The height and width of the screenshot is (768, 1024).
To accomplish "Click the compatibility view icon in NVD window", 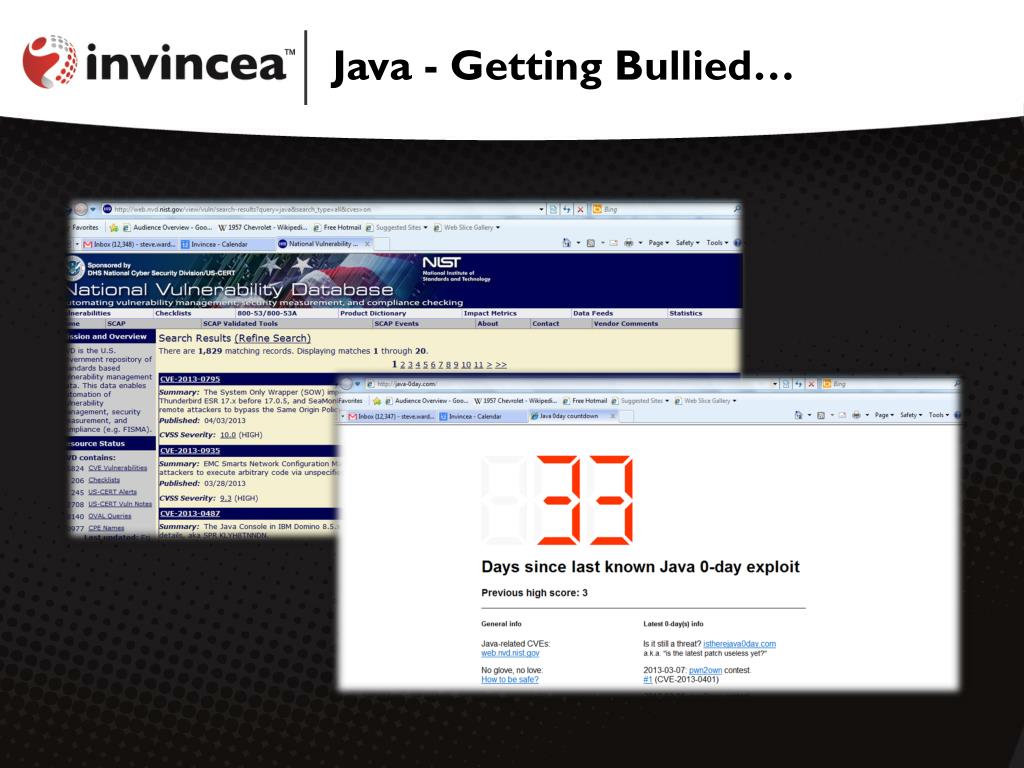I will tap(554, 210).
